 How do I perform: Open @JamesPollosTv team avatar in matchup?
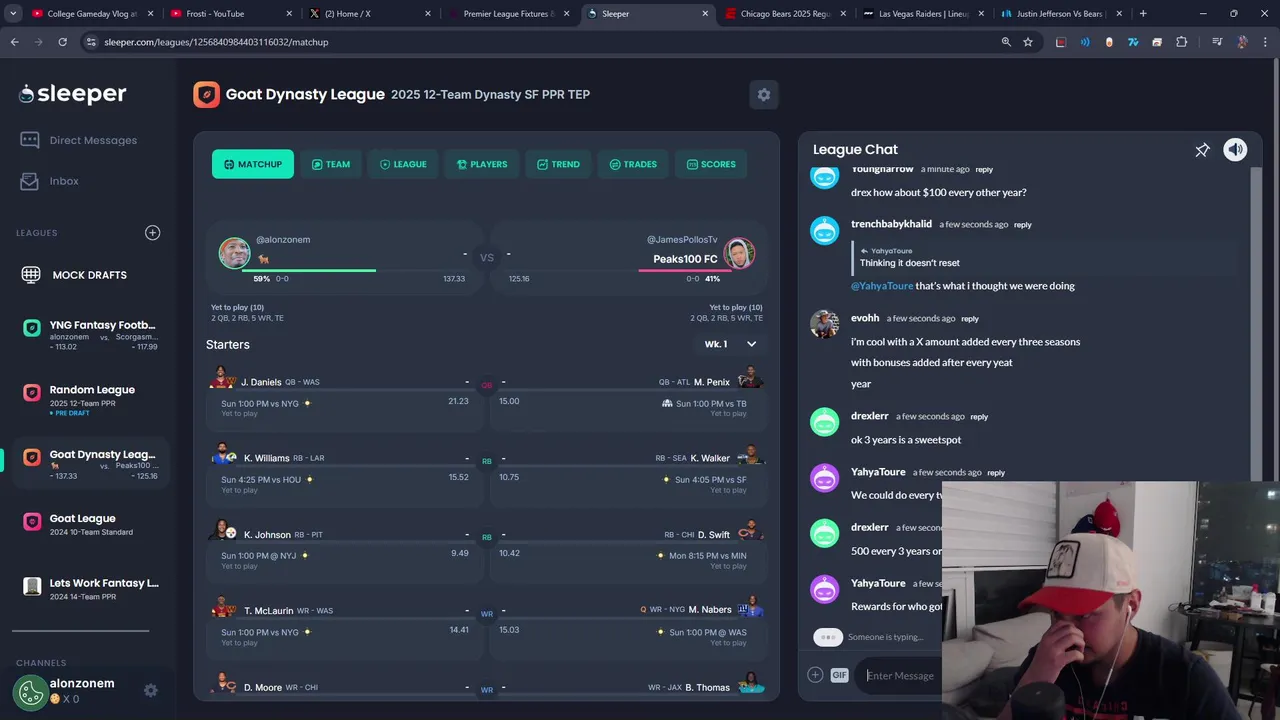(x=739, y=253)
